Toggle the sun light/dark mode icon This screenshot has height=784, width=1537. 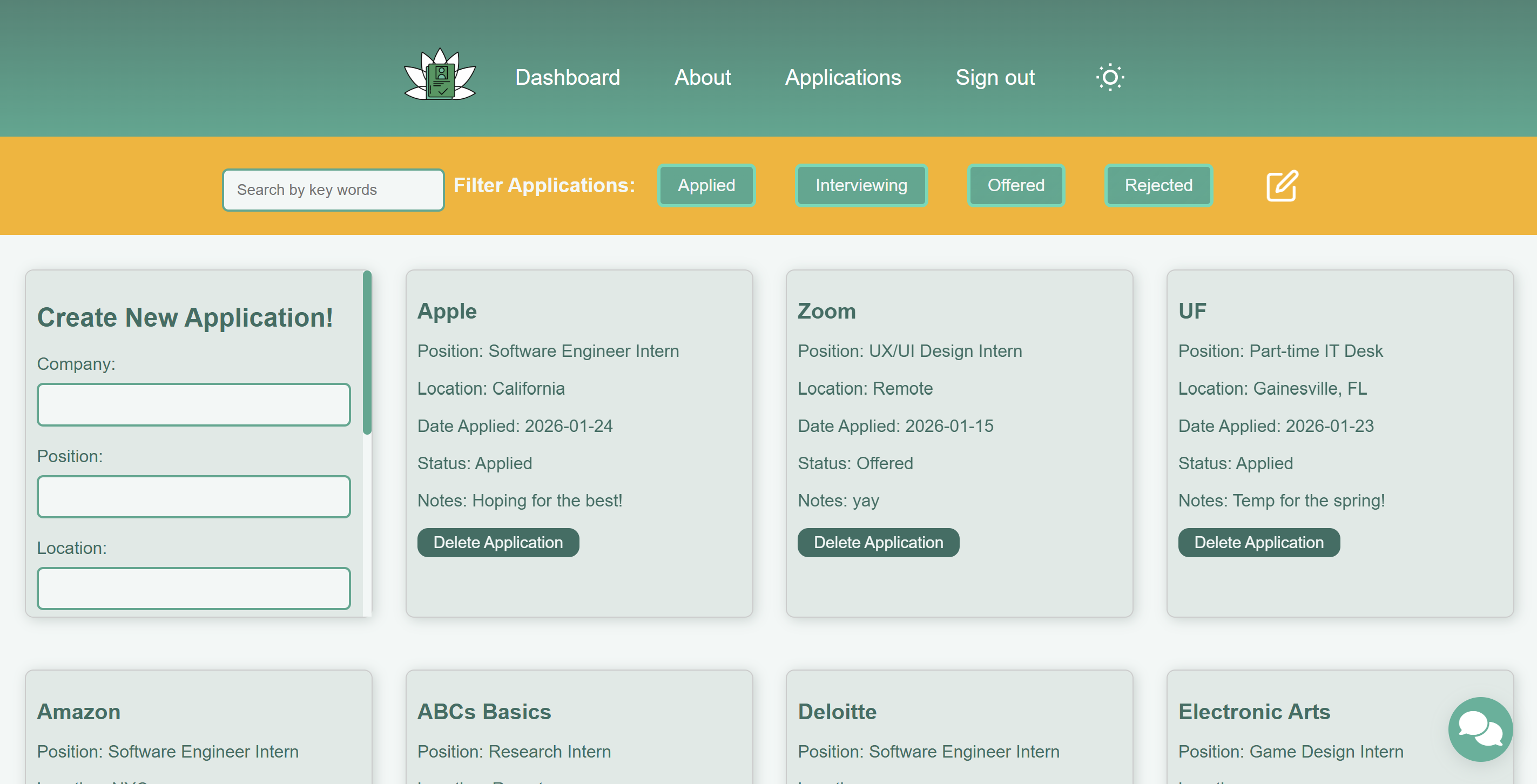[1109, 78]
